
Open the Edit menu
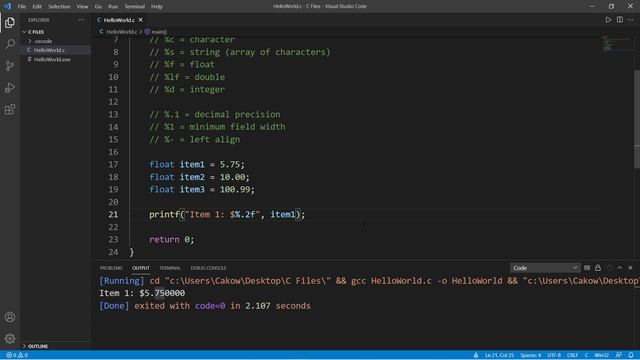37,6
